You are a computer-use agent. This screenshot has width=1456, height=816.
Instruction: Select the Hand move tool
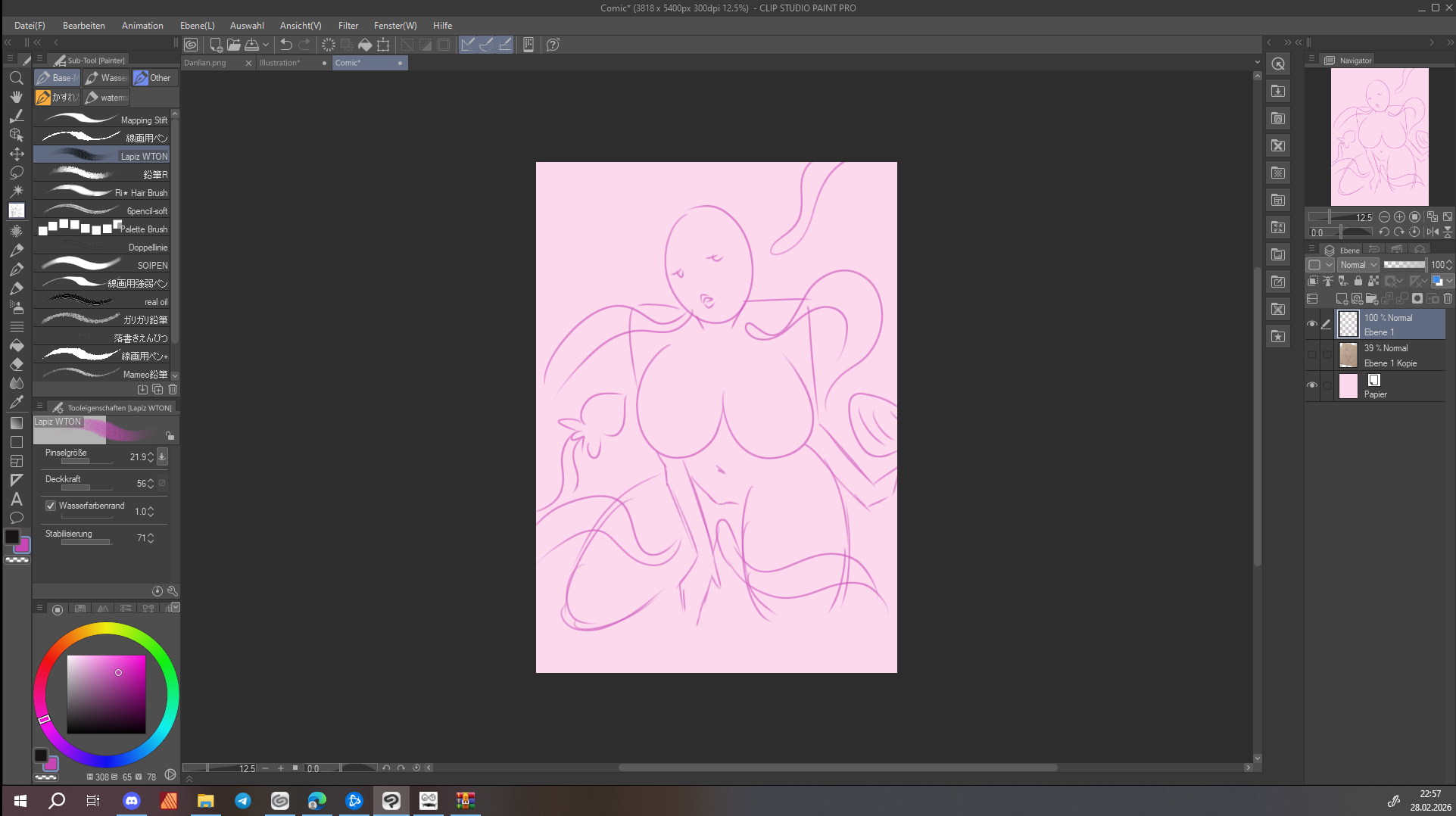click(x=16, y=97)
